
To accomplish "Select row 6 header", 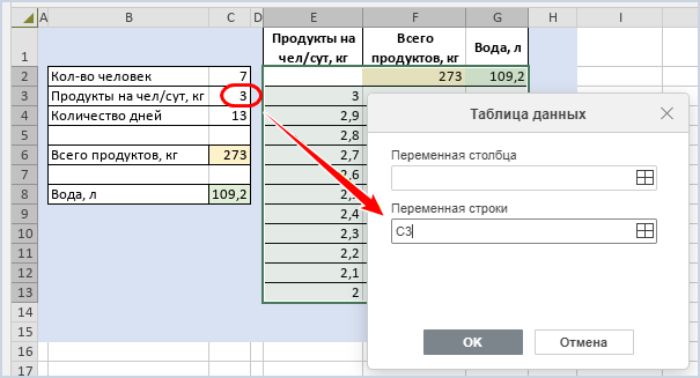I will tap(24, 155).
